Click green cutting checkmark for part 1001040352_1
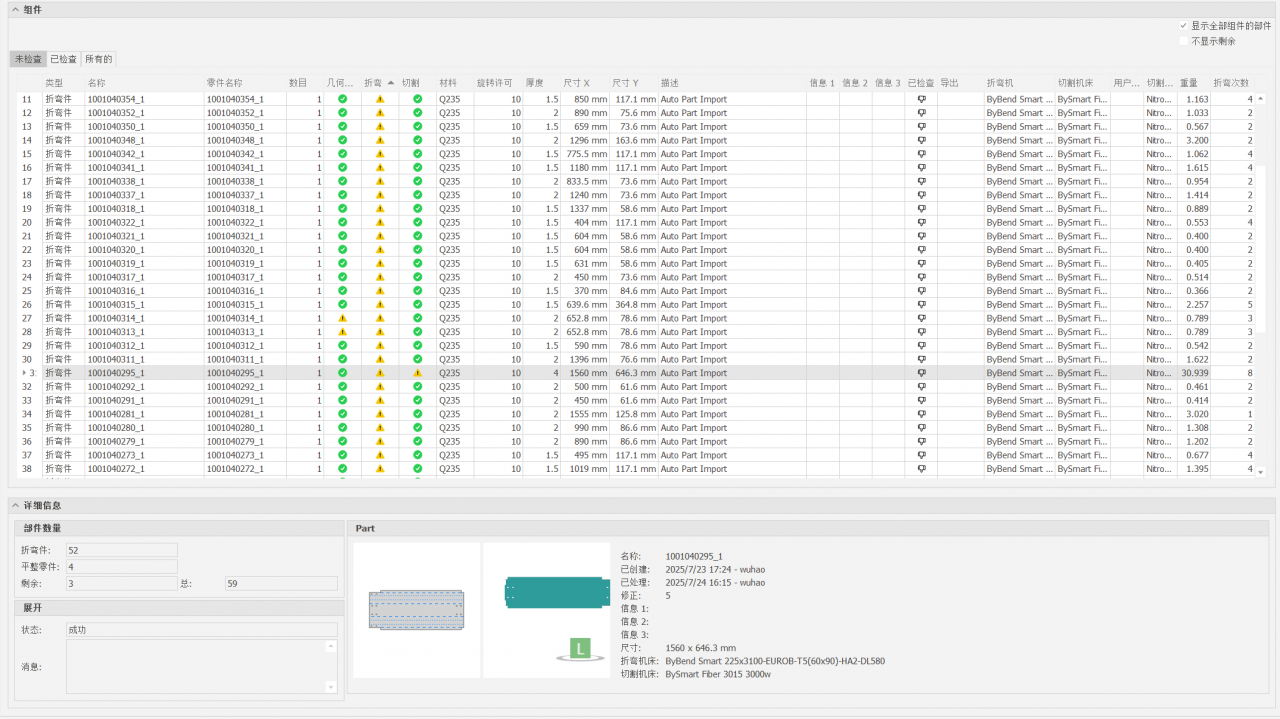The height and width of the screenshot is (719, 1280). coord(417,113)
